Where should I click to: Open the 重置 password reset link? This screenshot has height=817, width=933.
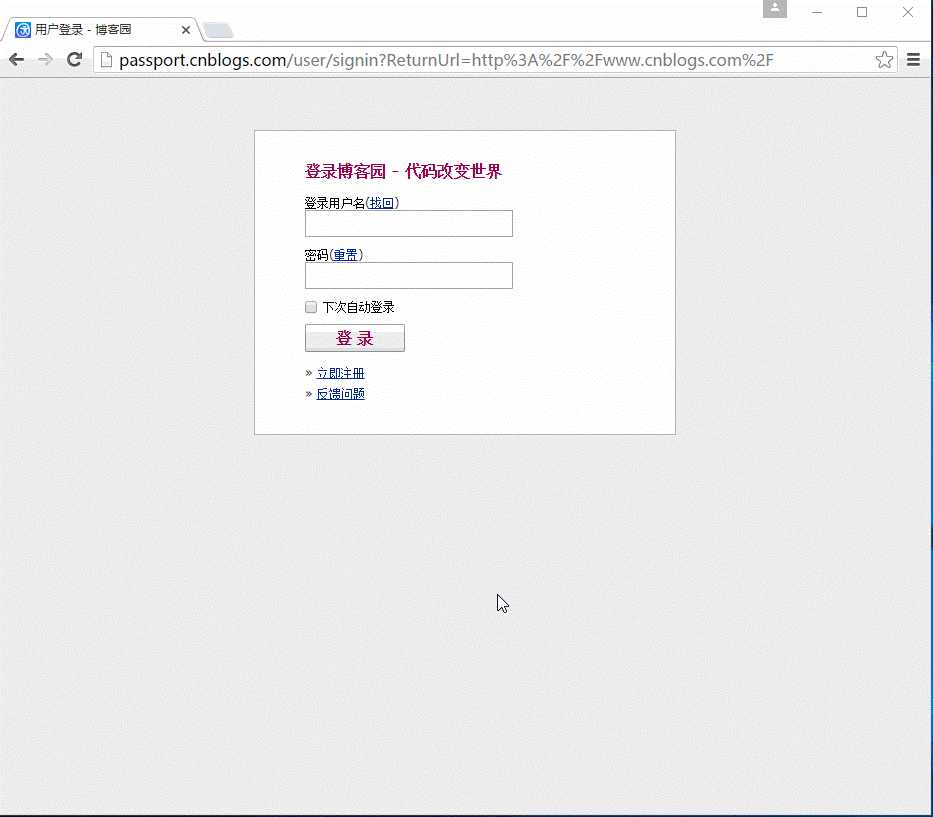click(x=345, y=255)
